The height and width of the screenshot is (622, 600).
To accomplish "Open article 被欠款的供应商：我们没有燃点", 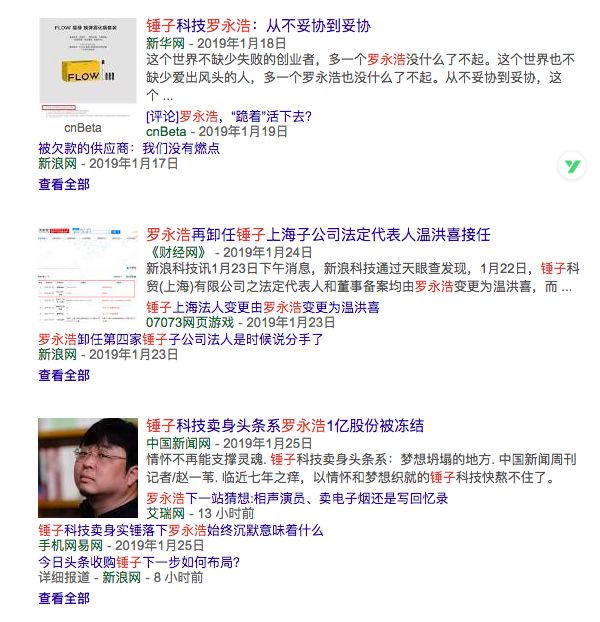I will 129,148.
